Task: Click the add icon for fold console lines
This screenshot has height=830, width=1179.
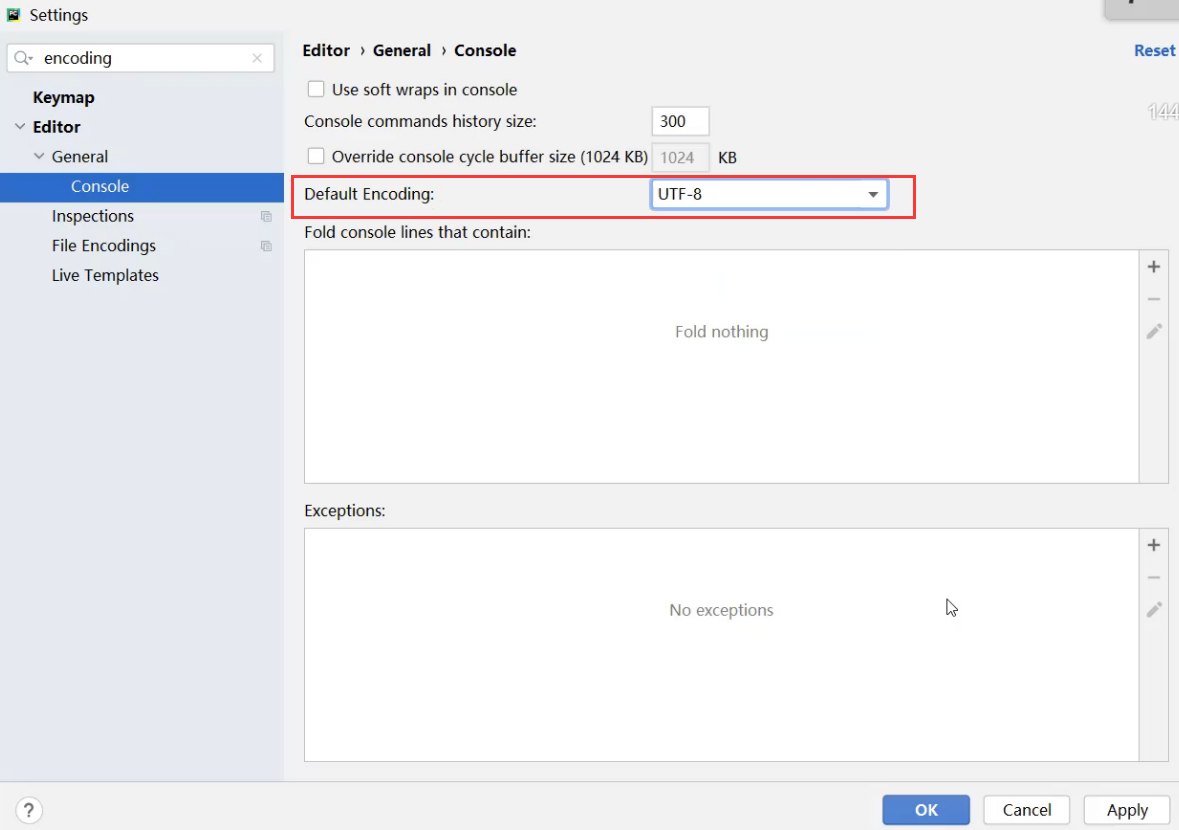Action: [1153, 267]
